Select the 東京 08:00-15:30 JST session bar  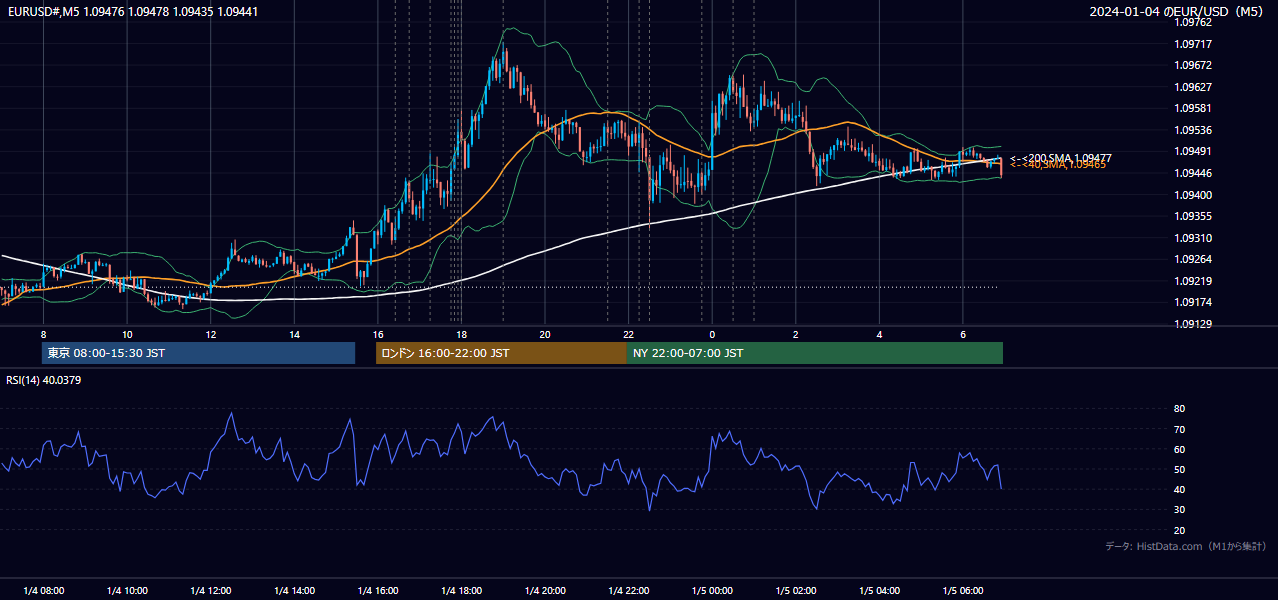pyautogui.click(x=198, y=353)
